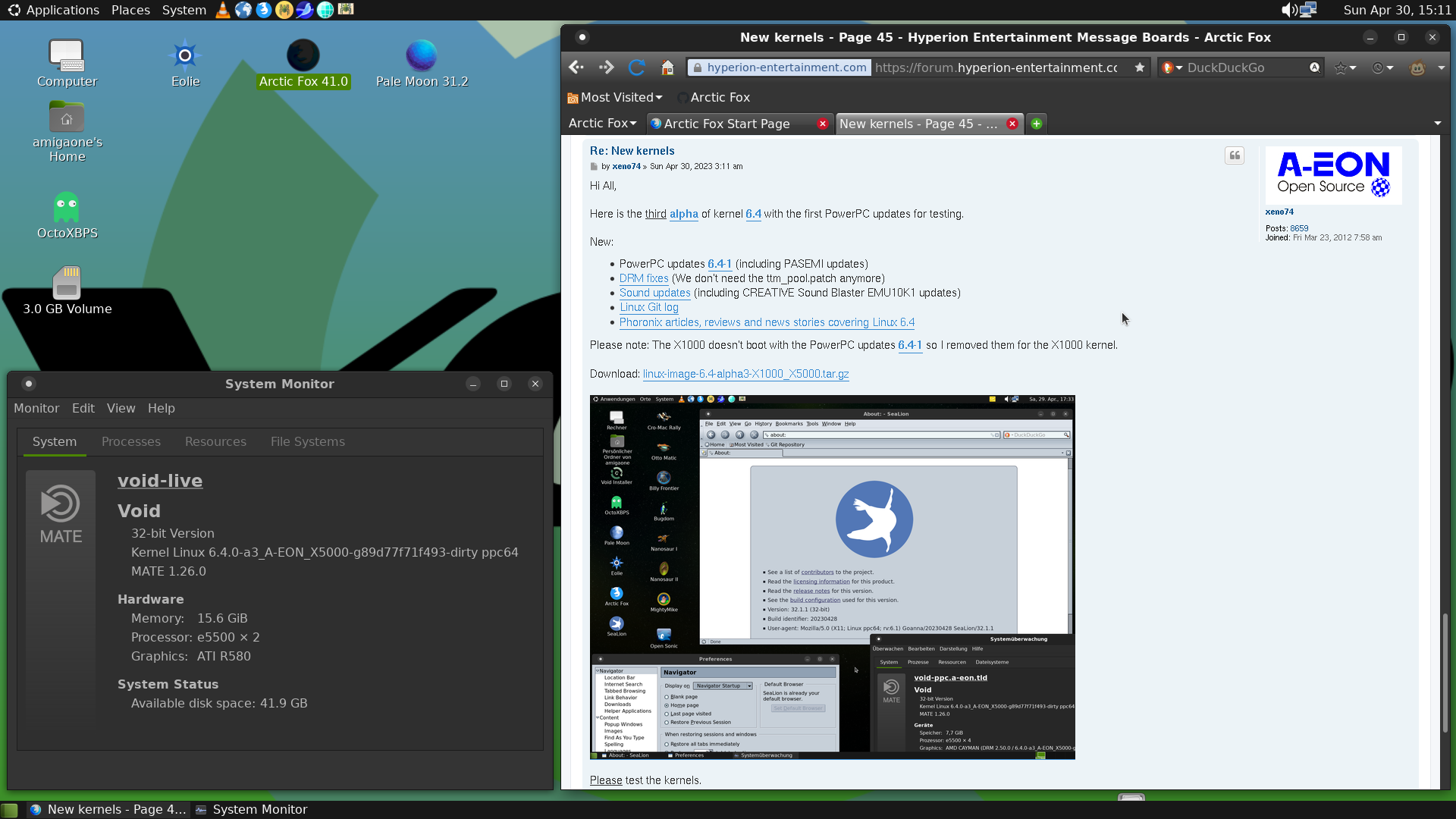Open a new tab with green plus button
Viewport: 1456px width, 819px height.
point(1037,124)
